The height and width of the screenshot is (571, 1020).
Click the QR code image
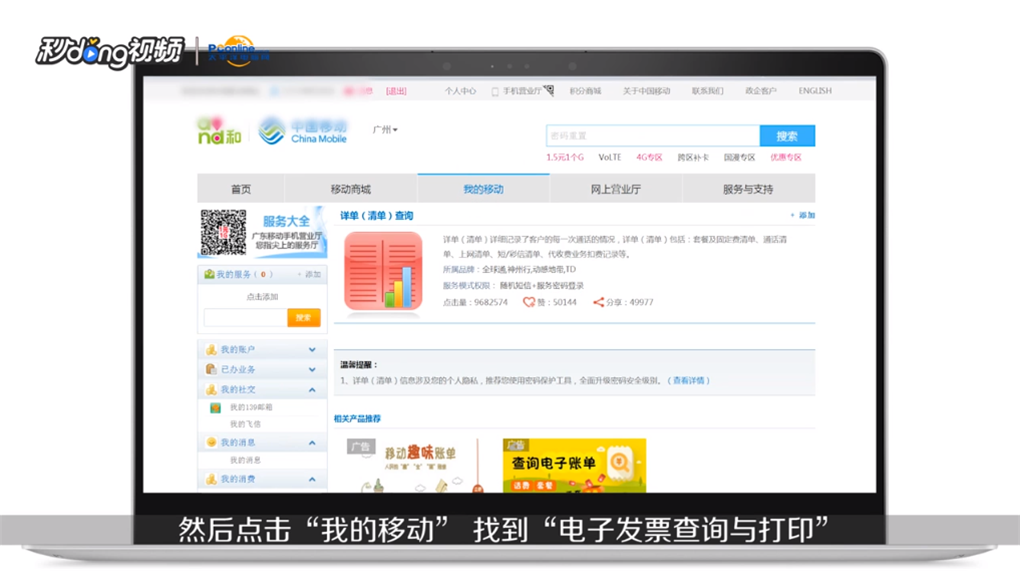pos(223,232)
